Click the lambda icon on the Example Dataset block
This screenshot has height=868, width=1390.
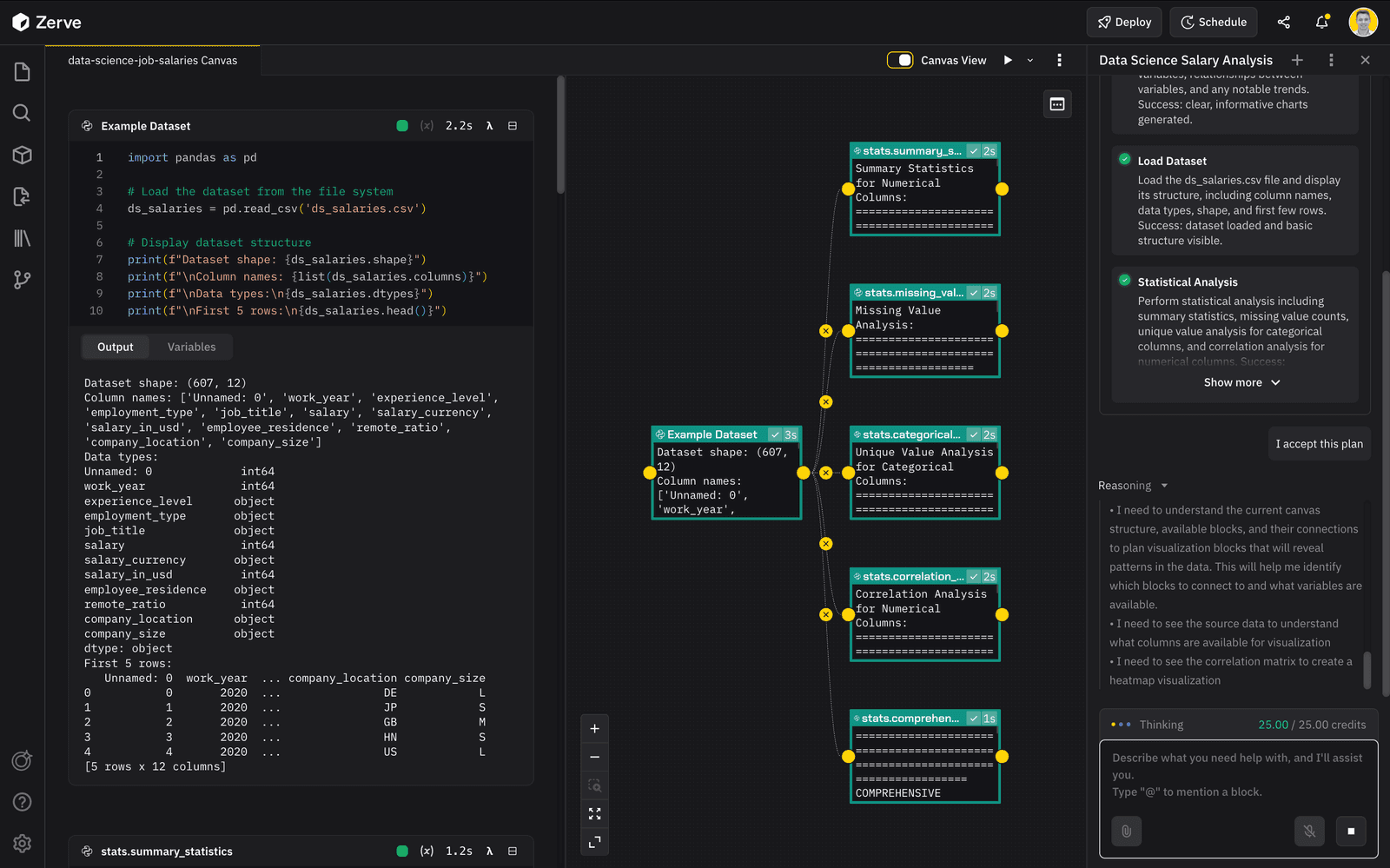point(489,125)
